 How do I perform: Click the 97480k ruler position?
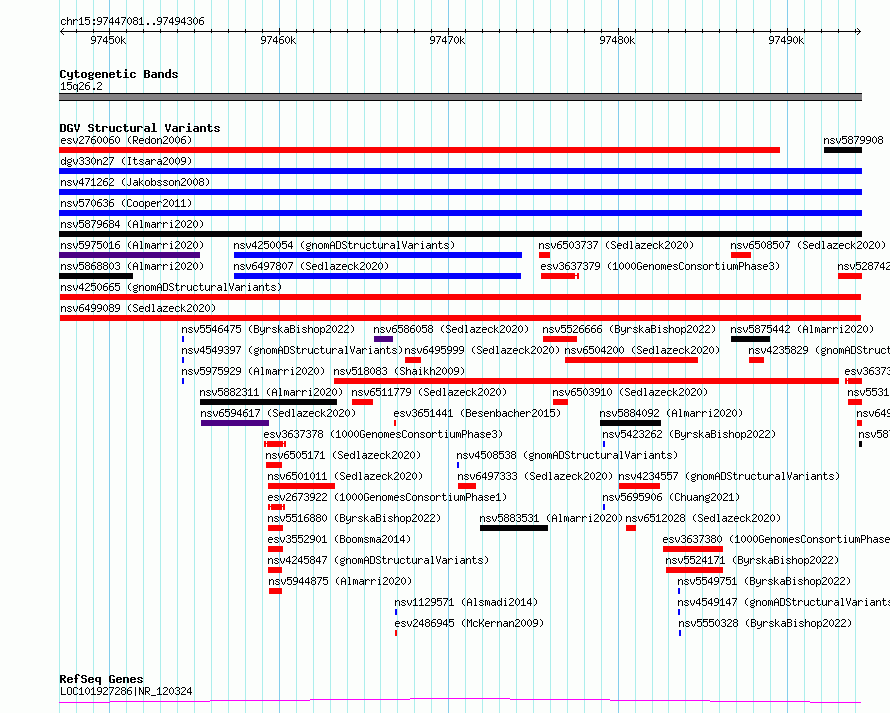617,40
